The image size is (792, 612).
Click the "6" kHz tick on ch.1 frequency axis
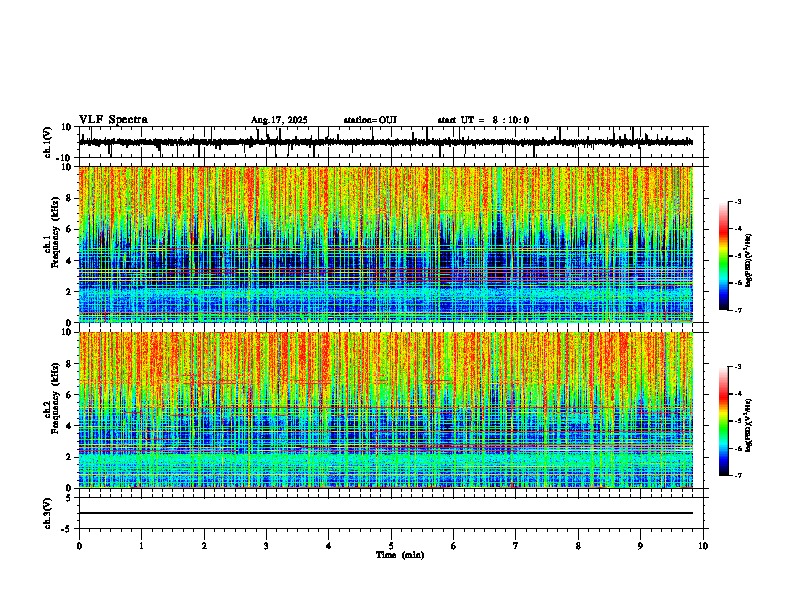[x=70, y=230]
